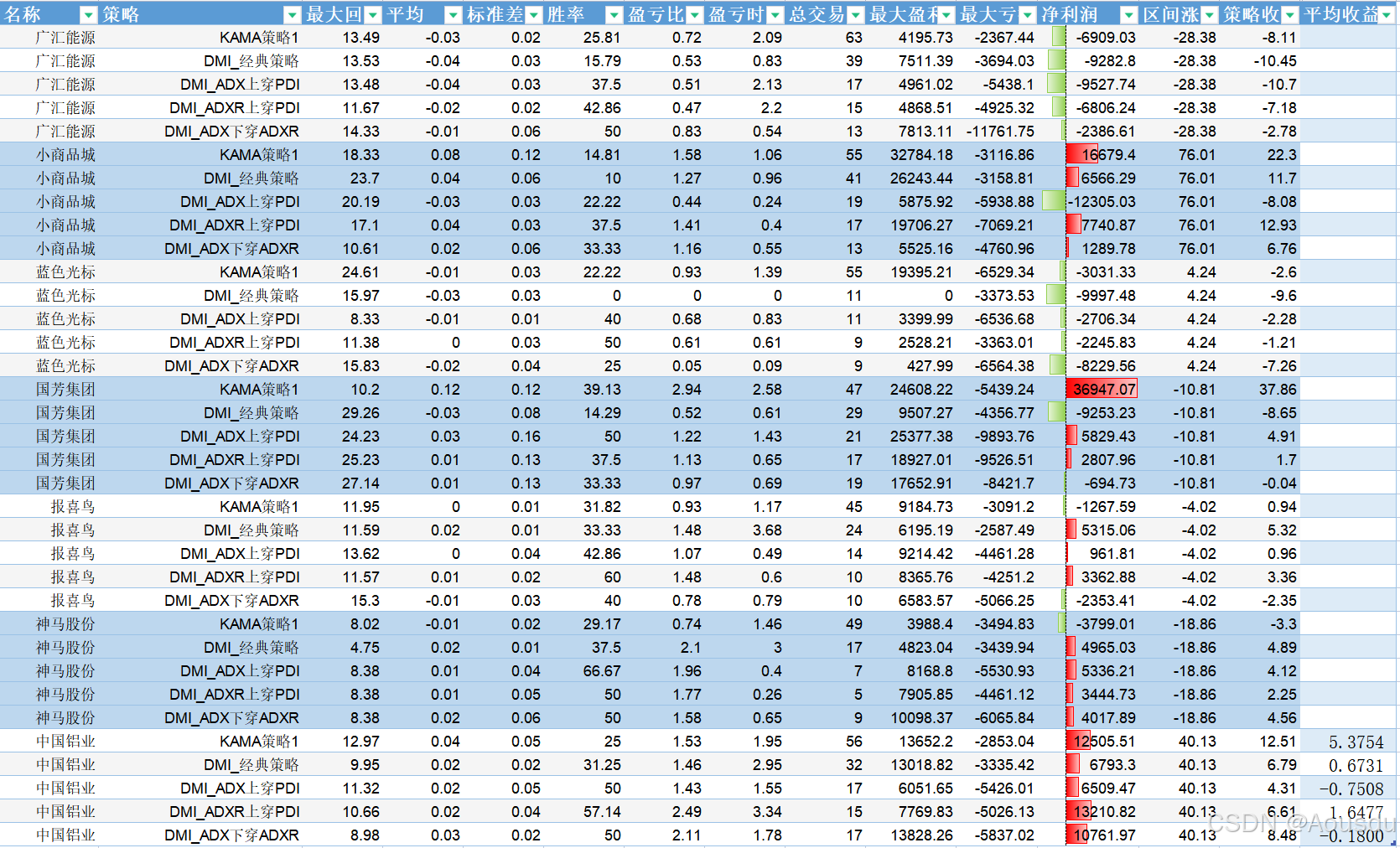This screenshot has height=848, width=1400.
Task: Click KAMA策略1 strategy cell for 报喜鸟
Action: (201, 507)
